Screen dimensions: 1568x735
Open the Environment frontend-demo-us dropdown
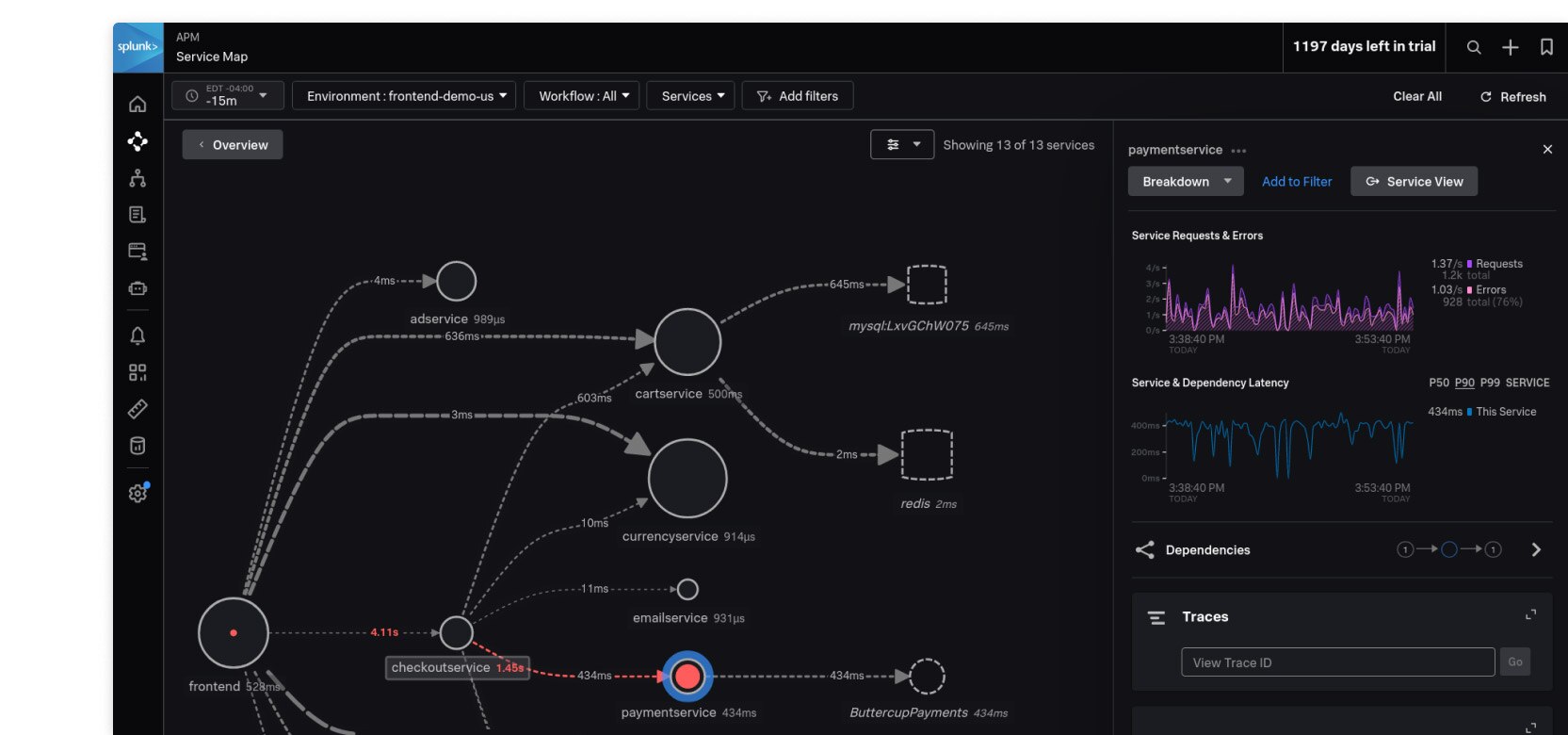click(404, 96)
